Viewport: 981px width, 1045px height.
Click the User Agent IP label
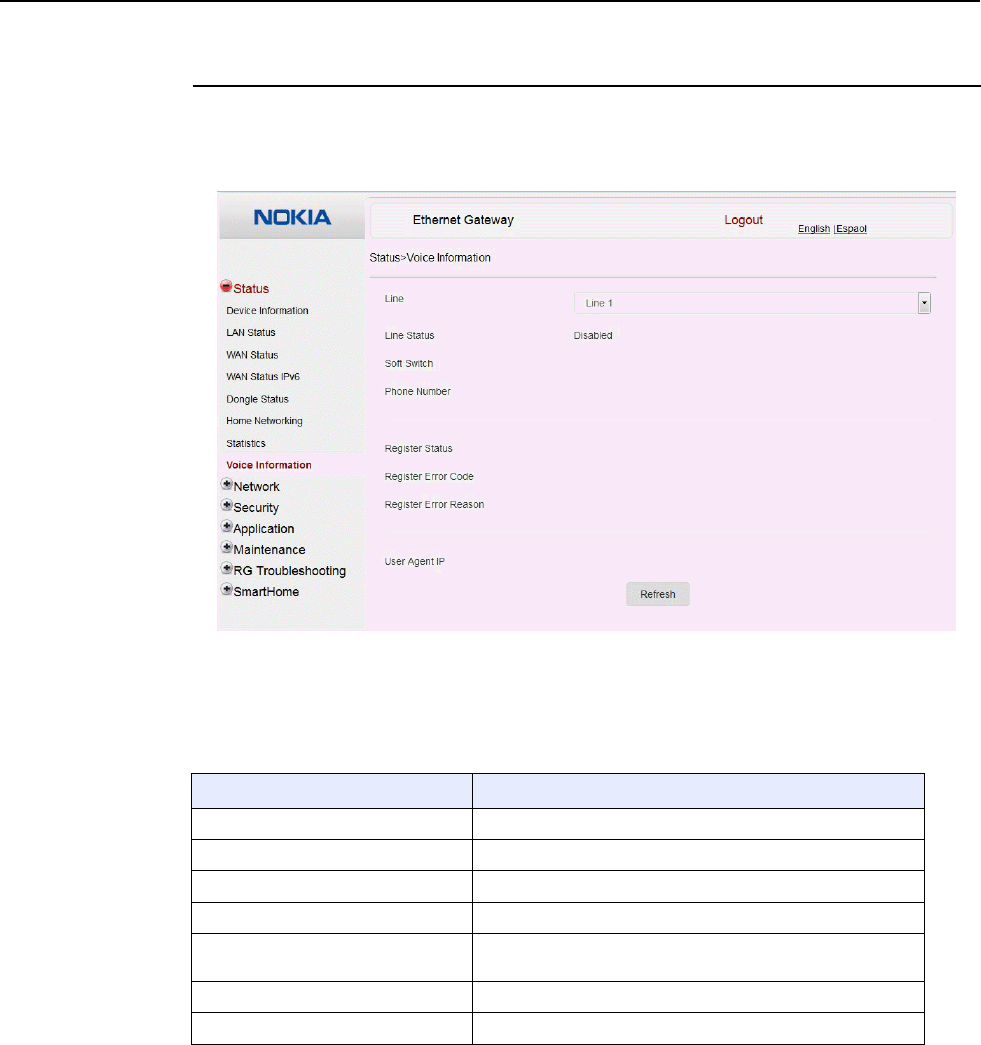pyautogui.click(x=415, y=562)
